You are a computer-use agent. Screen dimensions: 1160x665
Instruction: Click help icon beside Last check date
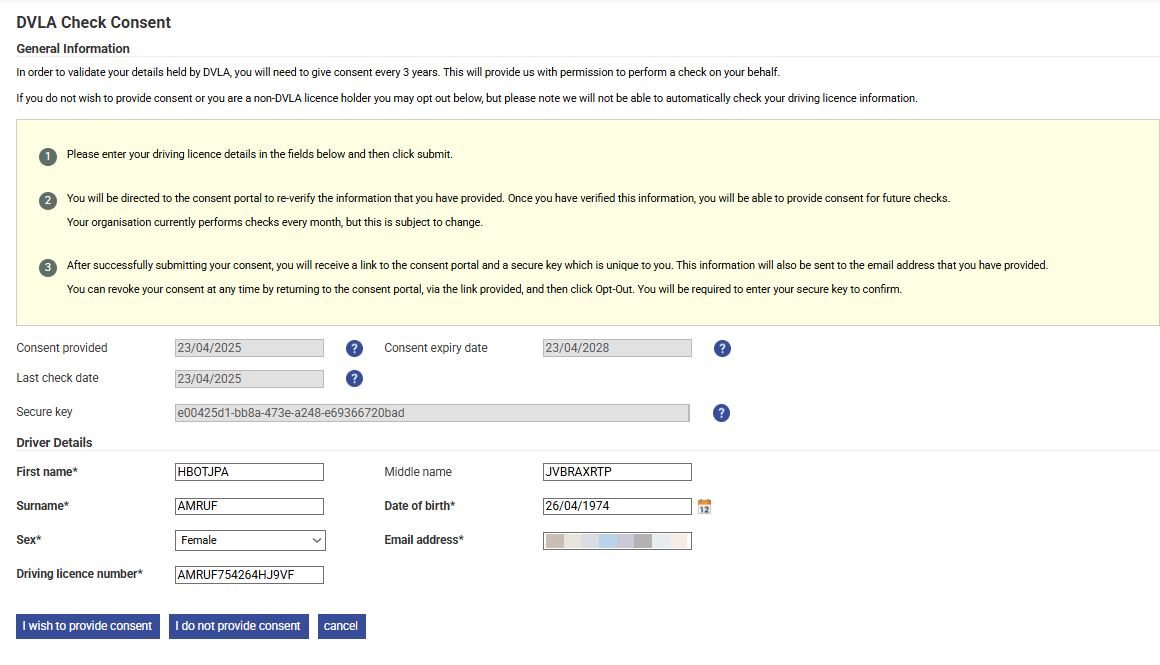(354, 379)
